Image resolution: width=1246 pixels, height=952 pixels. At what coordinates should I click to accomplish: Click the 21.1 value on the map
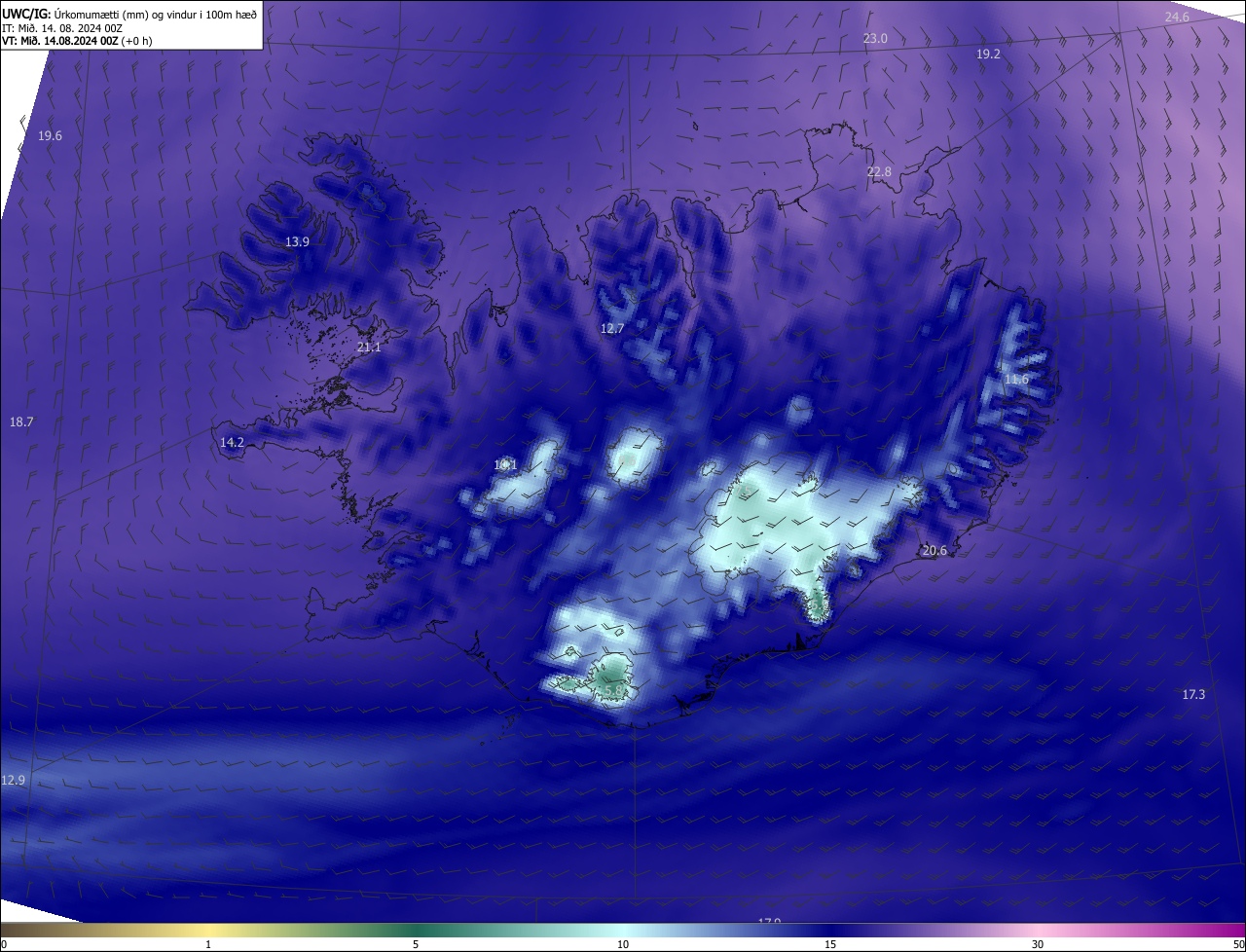(369, 347)
